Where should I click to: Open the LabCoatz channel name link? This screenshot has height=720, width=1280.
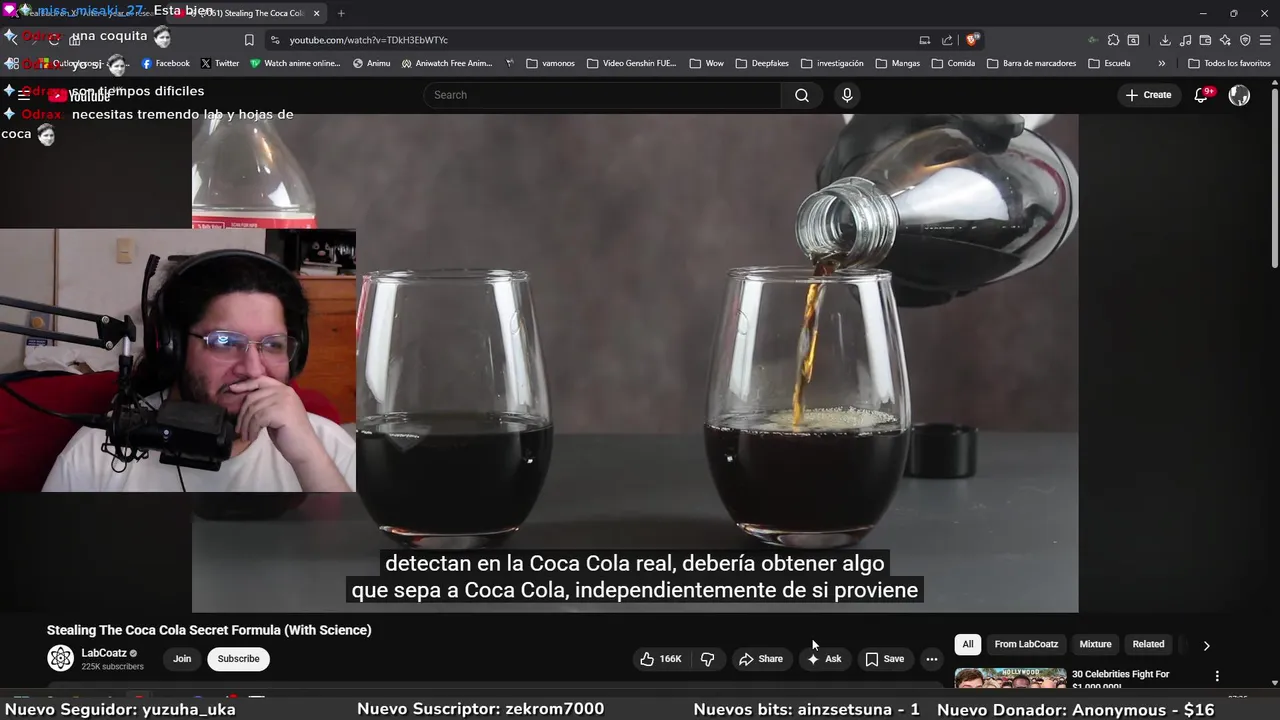[x=104, y=653]
